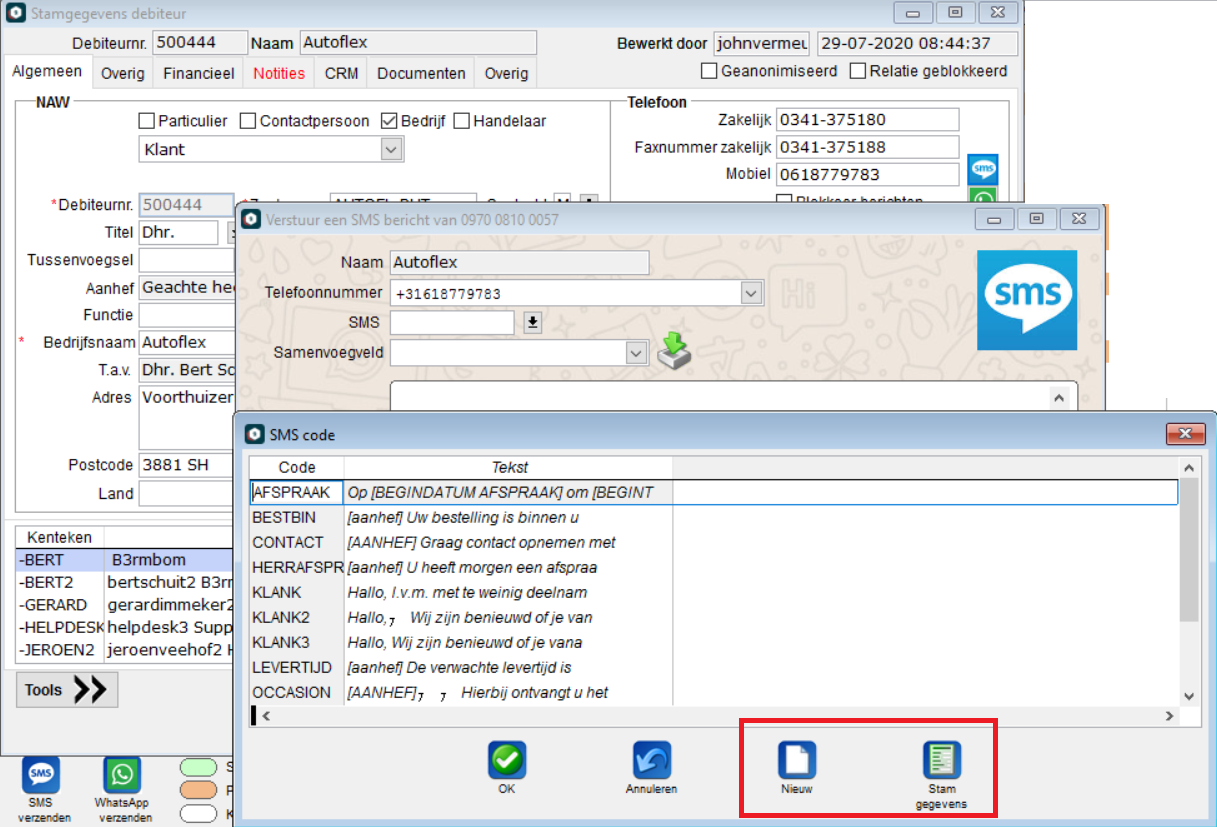Select the -BERT2 row in Kenteken list

(x=125, y=582)
